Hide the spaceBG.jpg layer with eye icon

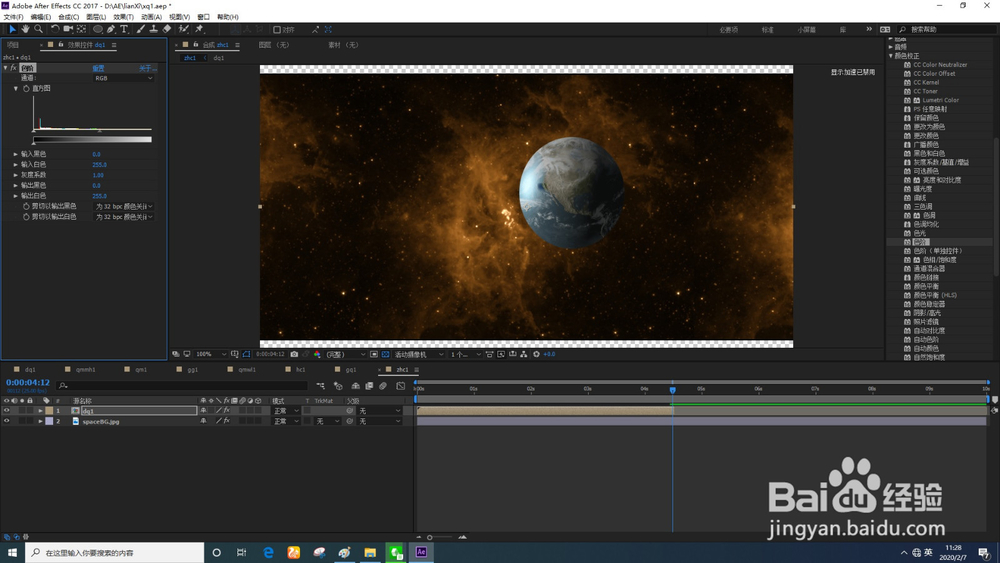tap(6, 421)
